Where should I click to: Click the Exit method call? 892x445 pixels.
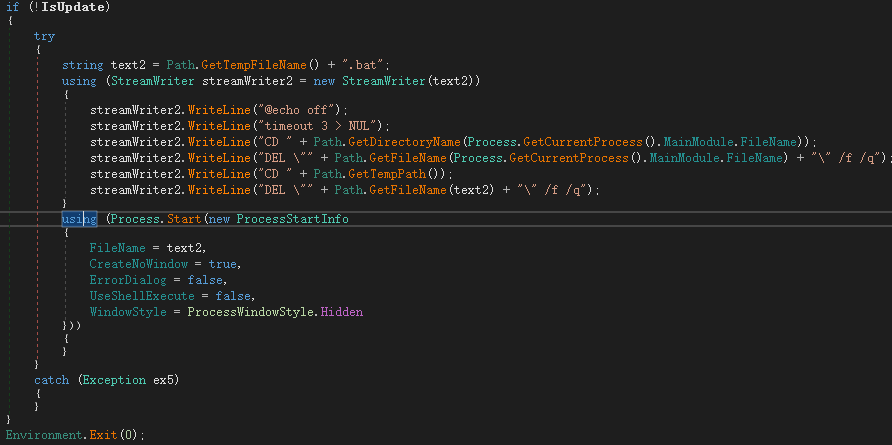pyautogui.click(x=104, y=435)
